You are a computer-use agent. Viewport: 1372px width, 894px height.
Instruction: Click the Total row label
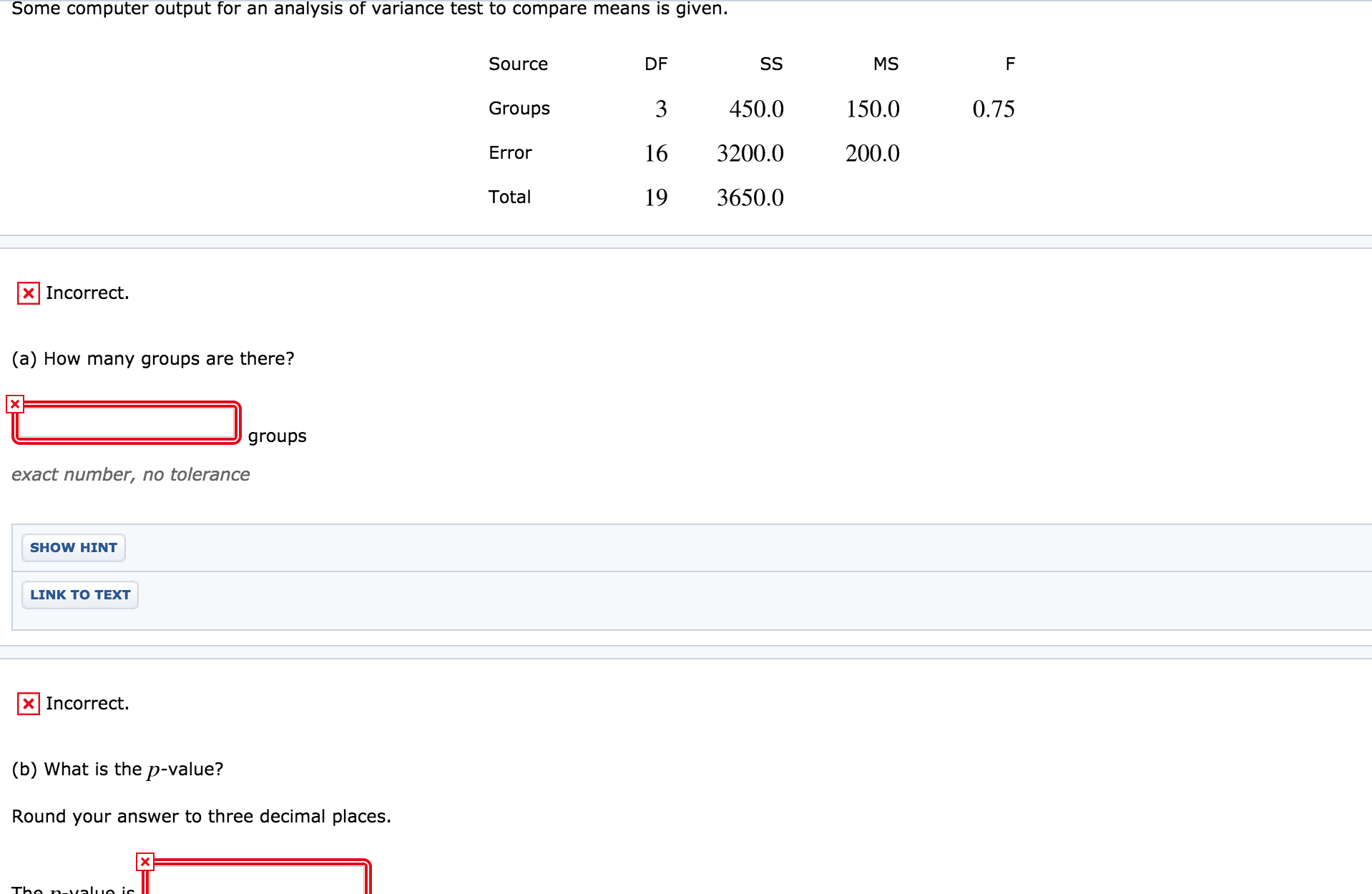point(509,197)
